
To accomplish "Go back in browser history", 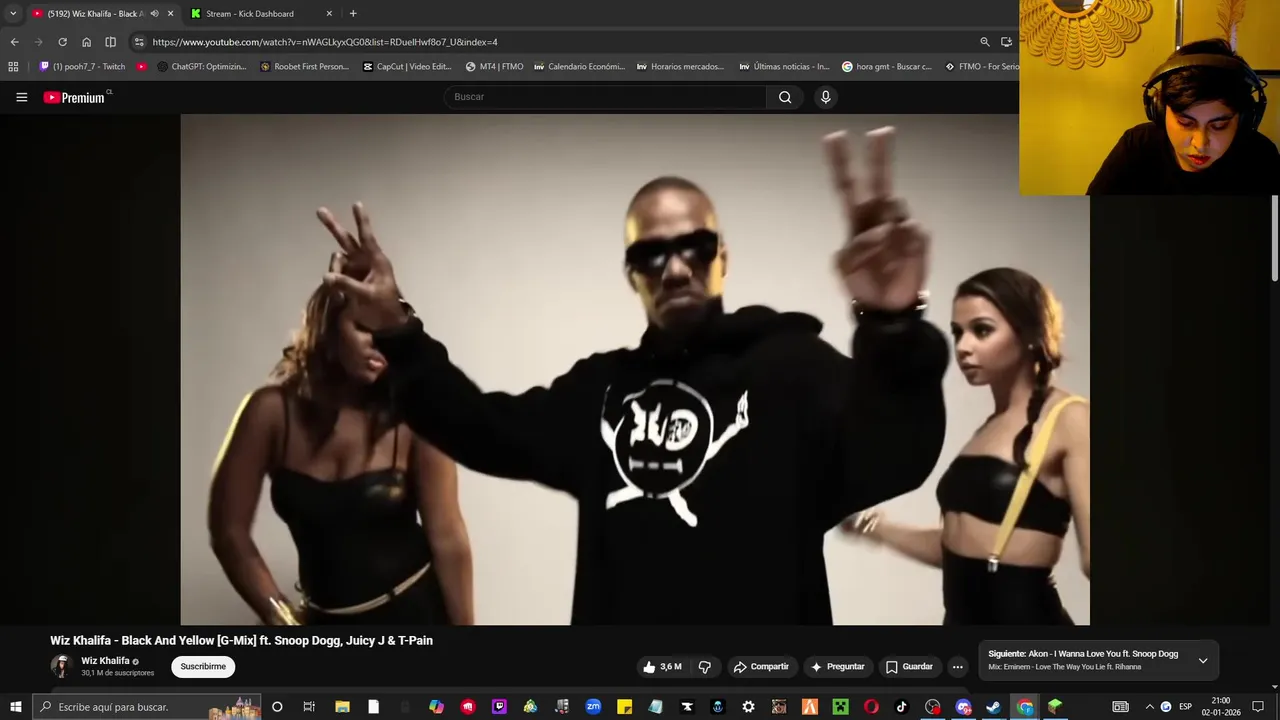I will coord(14,42).
